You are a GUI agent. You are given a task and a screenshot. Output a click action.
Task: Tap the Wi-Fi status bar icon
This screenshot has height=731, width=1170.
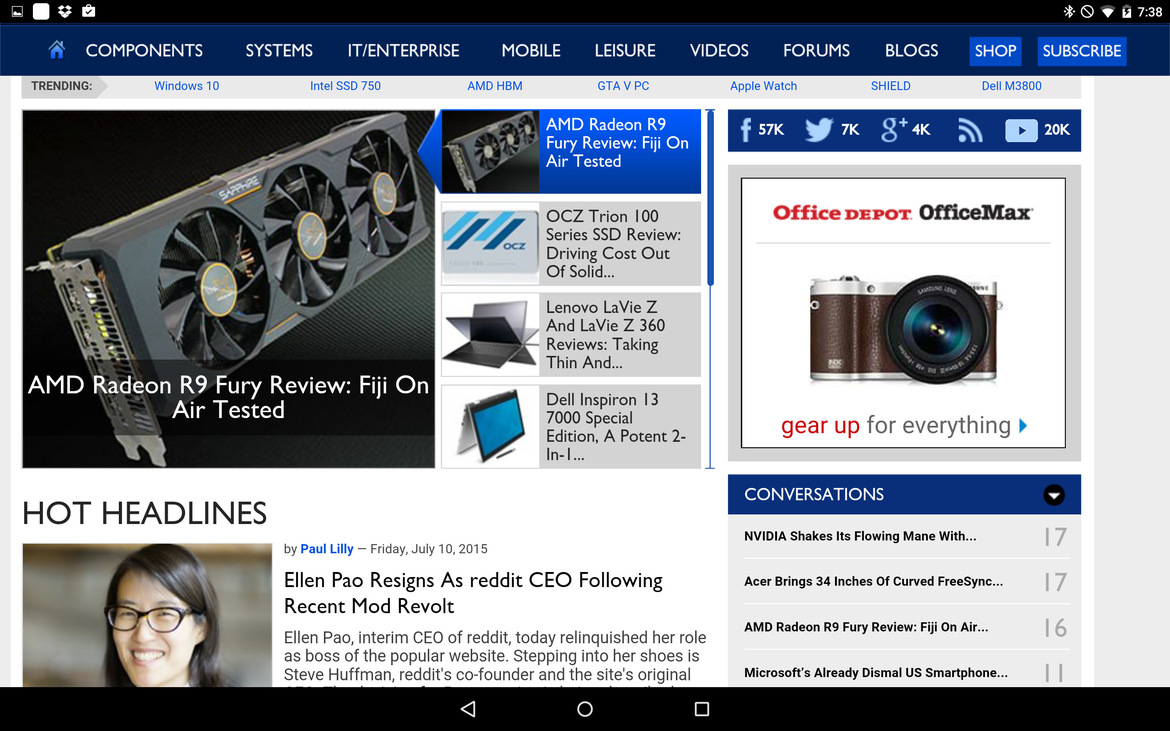(x=1107, y=11)
